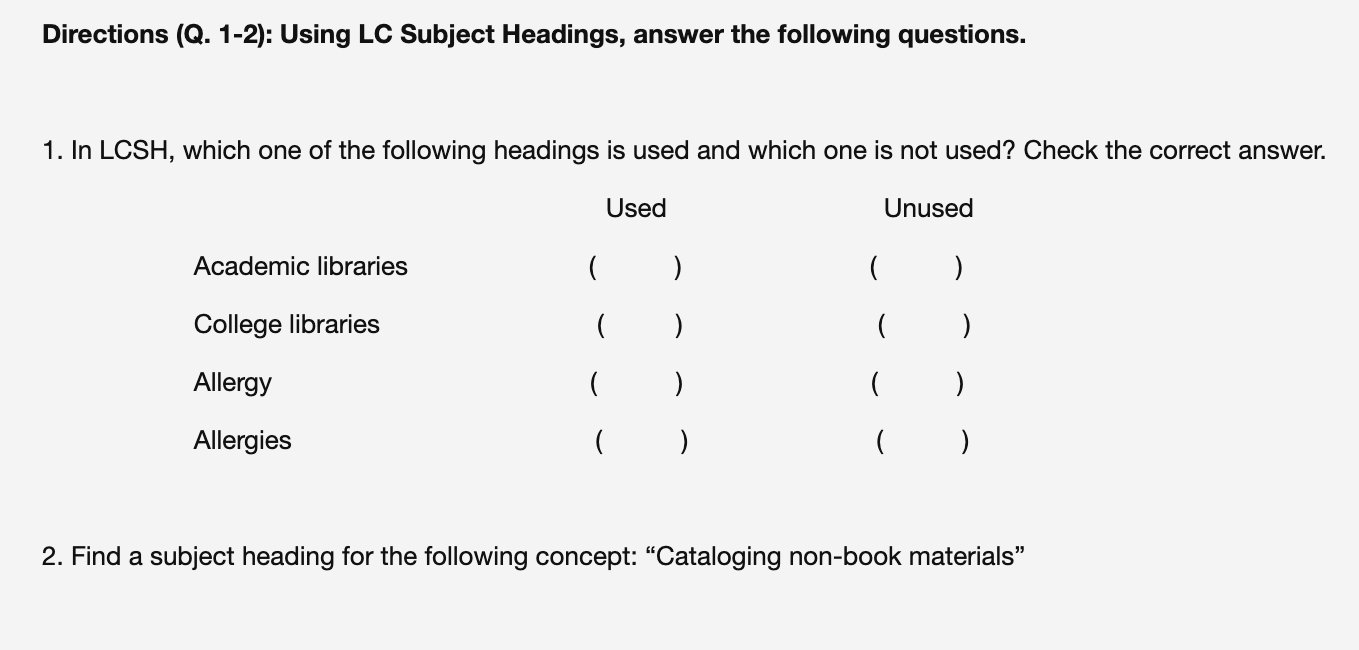Check Unused for Academic libraries
Viewport: 1359px width, 650px height.
coord(917,267)
